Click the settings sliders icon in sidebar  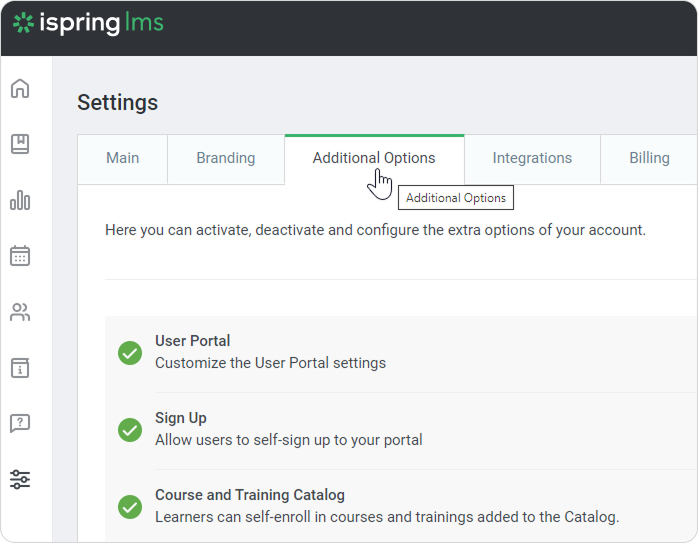coord(20,479)
